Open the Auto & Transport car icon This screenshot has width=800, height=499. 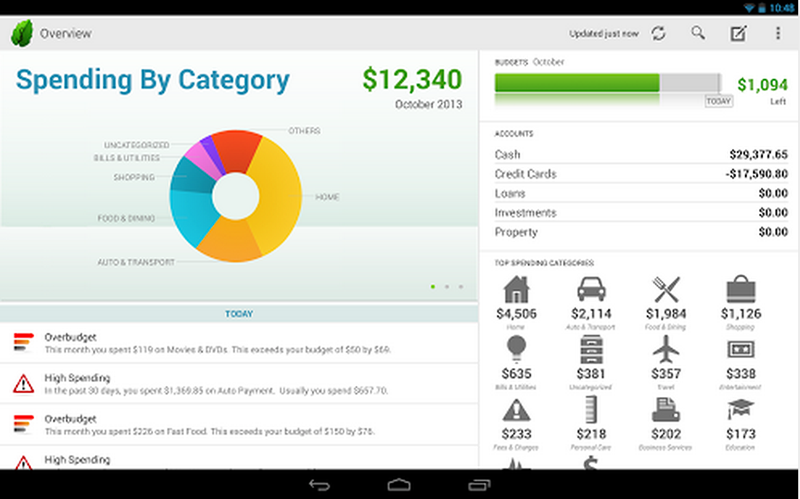tap(591, 289)
